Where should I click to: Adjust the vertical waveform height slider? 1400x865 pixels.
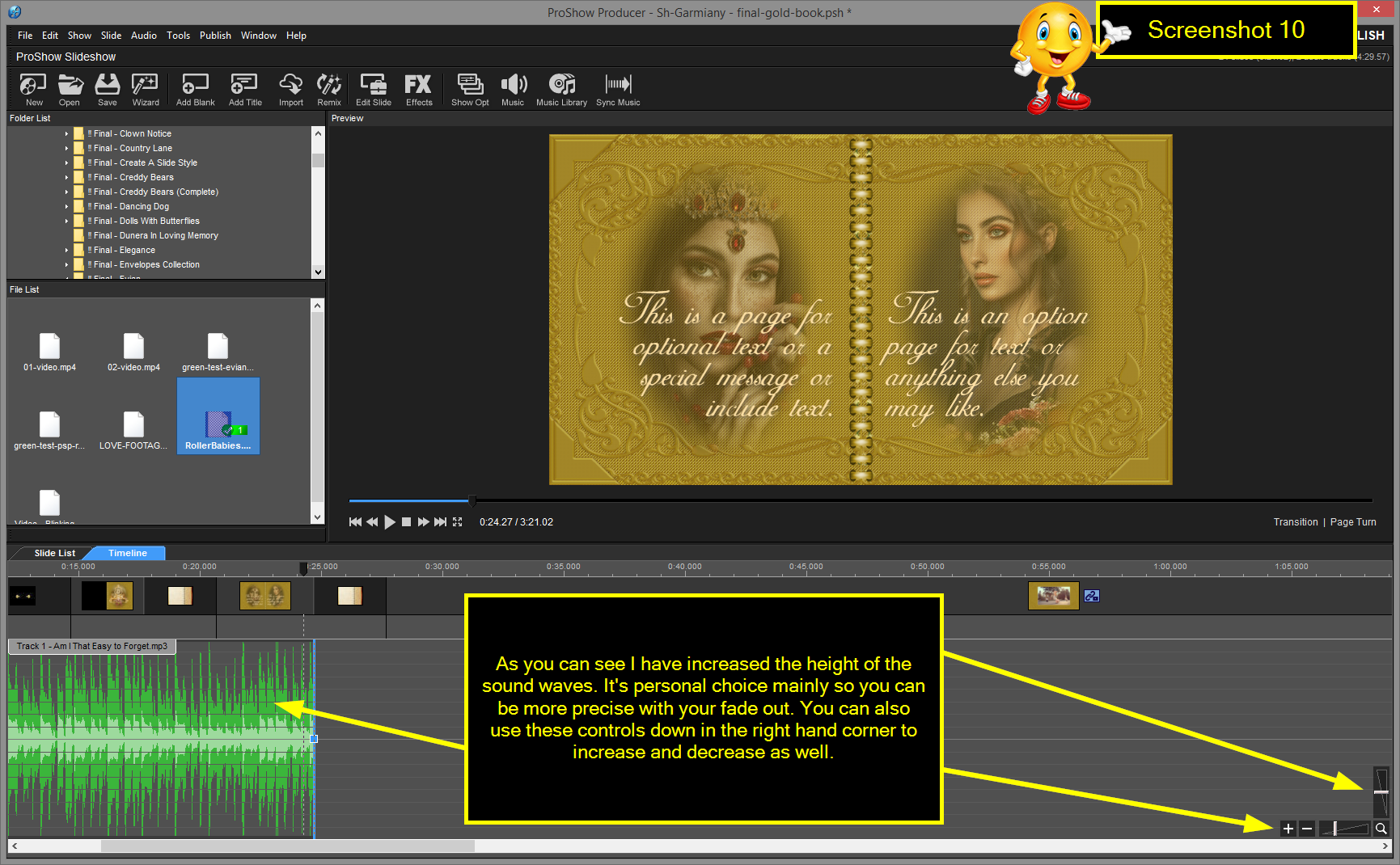click(x=1381, y=791)
